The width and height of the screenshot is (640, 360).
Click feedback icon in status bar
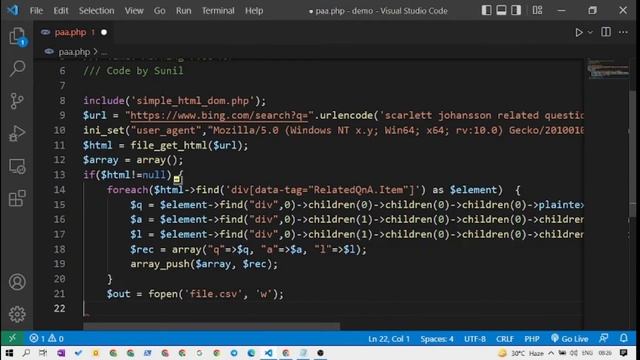[603, 338]
